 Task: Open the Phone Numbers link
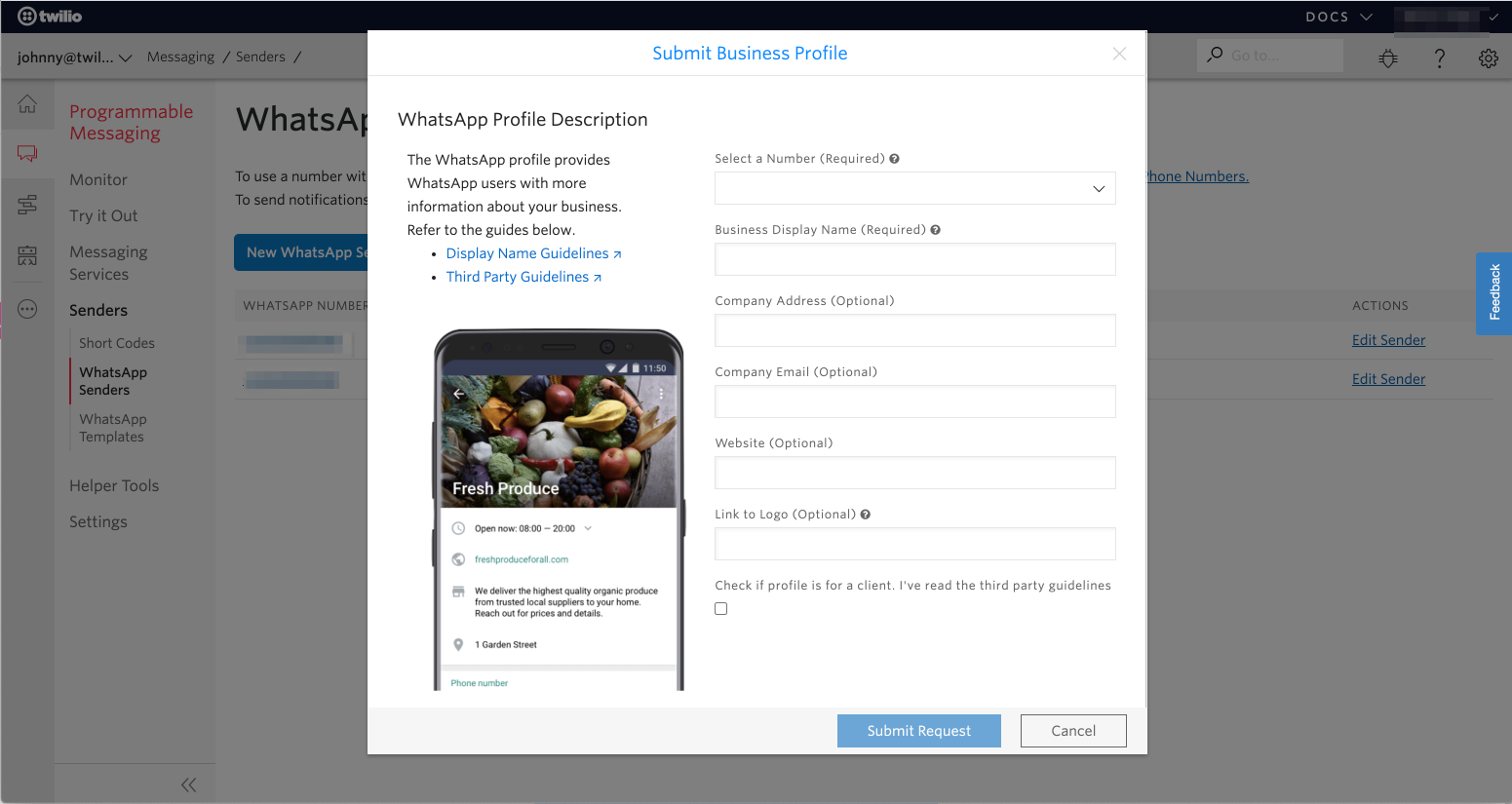click(1197, 176)
